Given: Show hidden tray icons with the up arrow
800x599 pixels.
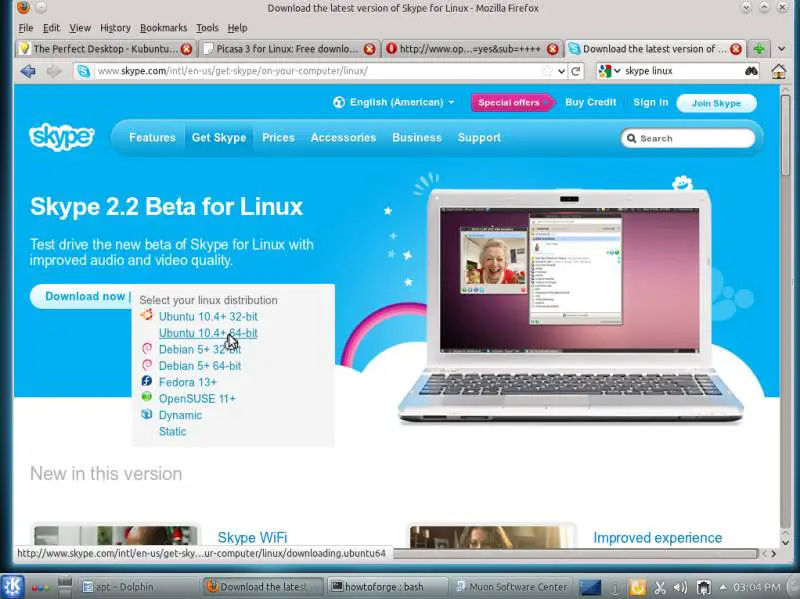Looking at the screenshot, I should click(723, 587).
